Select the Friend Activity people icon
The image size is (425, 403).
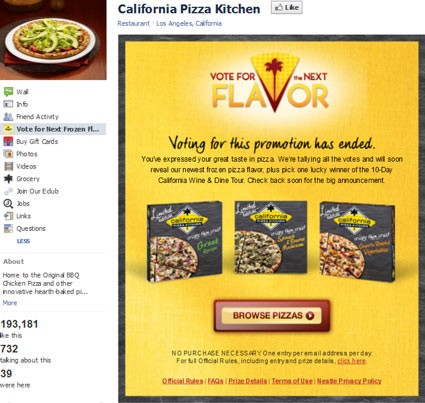point(8,117)
